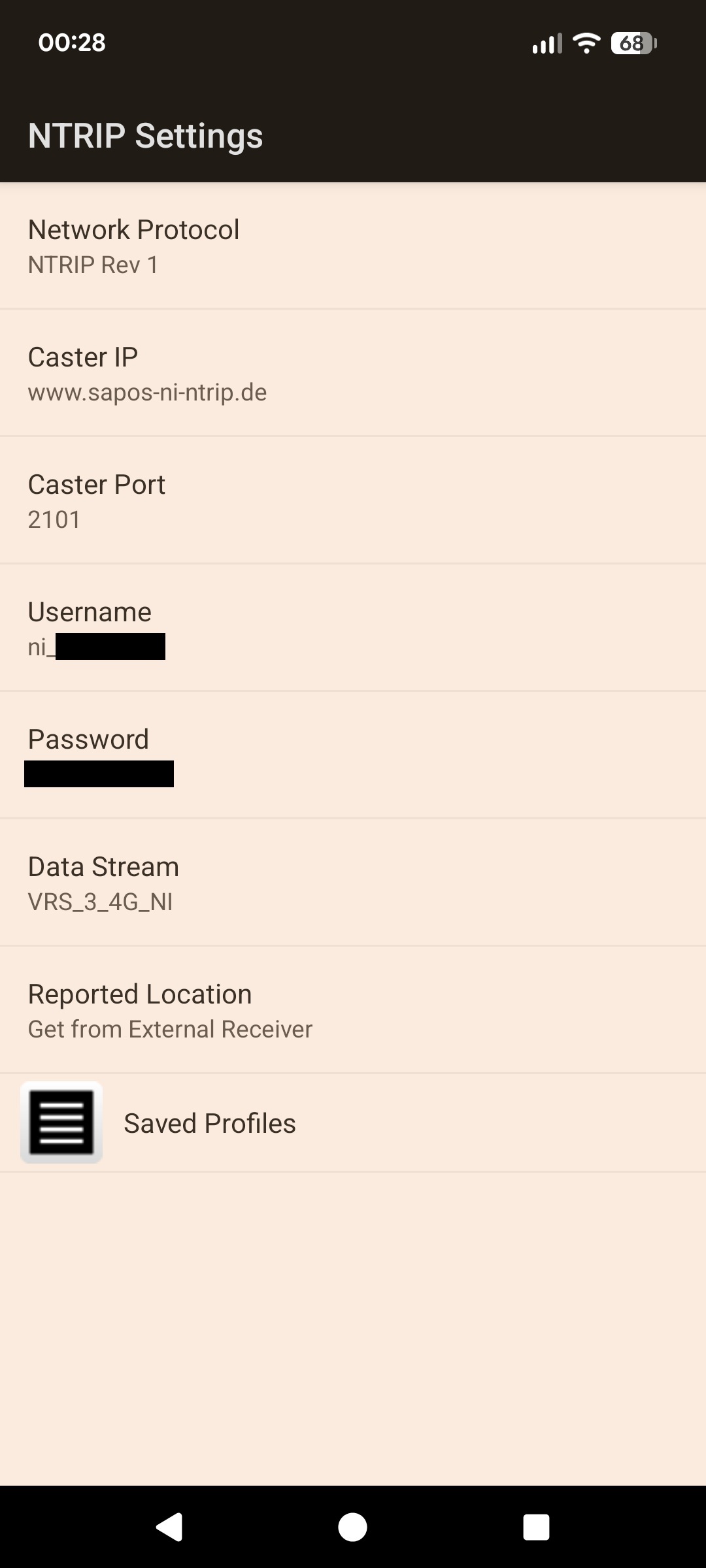This screenshot has height=1568, width=706.
Task: Open the Saved Profiles list icon
Action: click(61, 1122)
